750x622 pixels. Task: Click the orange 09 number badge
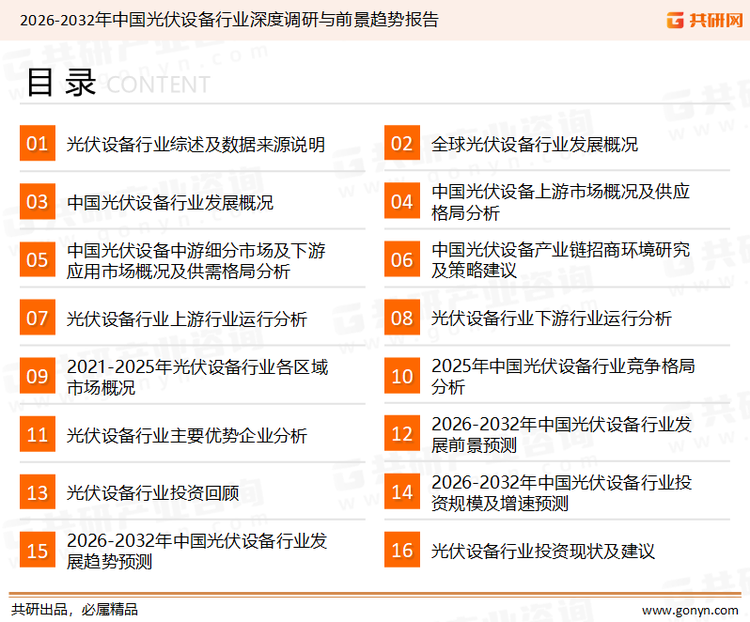click(37, 376)
